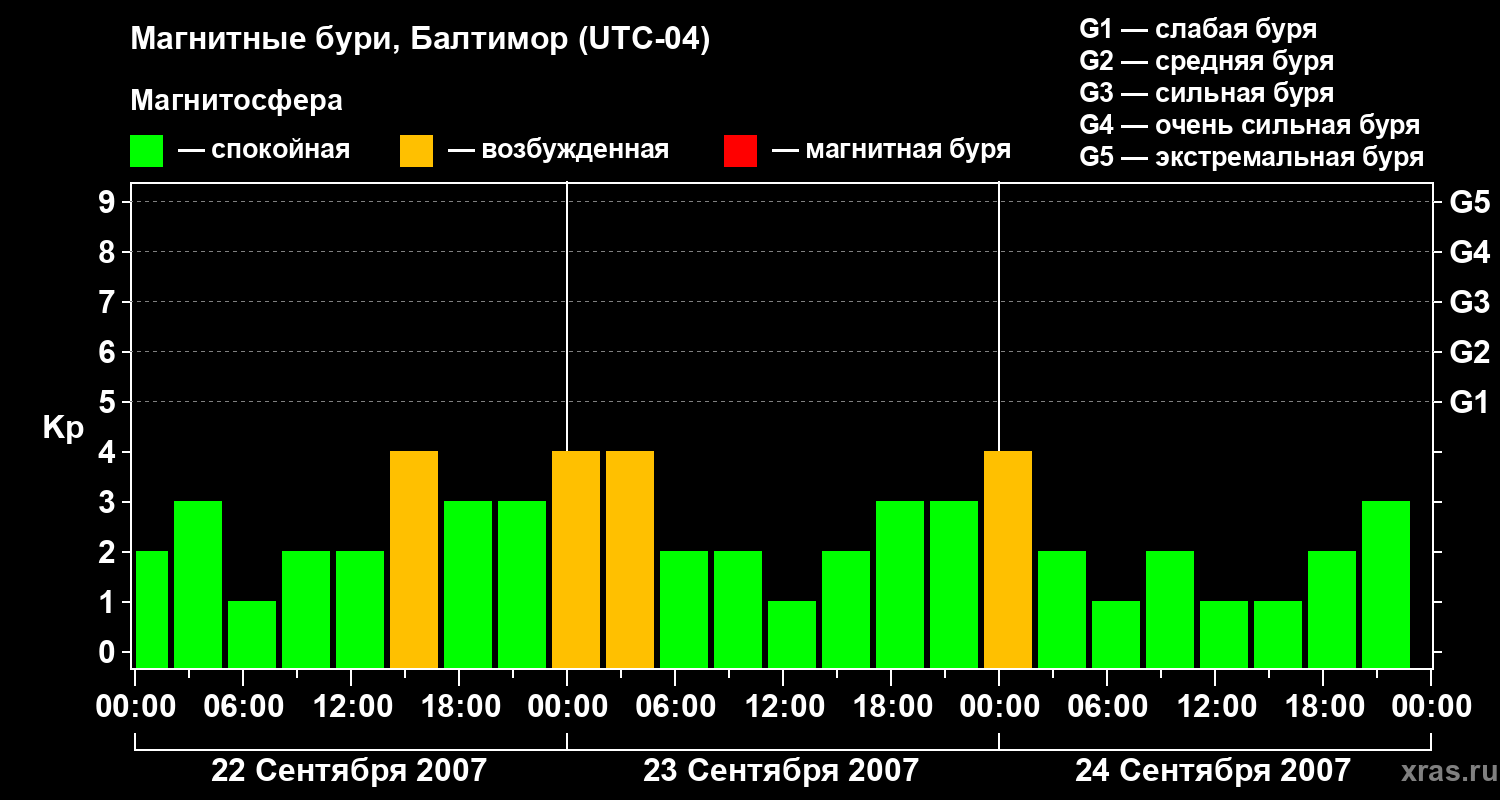1500x800 pixels.
Task: Click the last green 21:00–00:00 bar on 24 September
Action: 1386,584
